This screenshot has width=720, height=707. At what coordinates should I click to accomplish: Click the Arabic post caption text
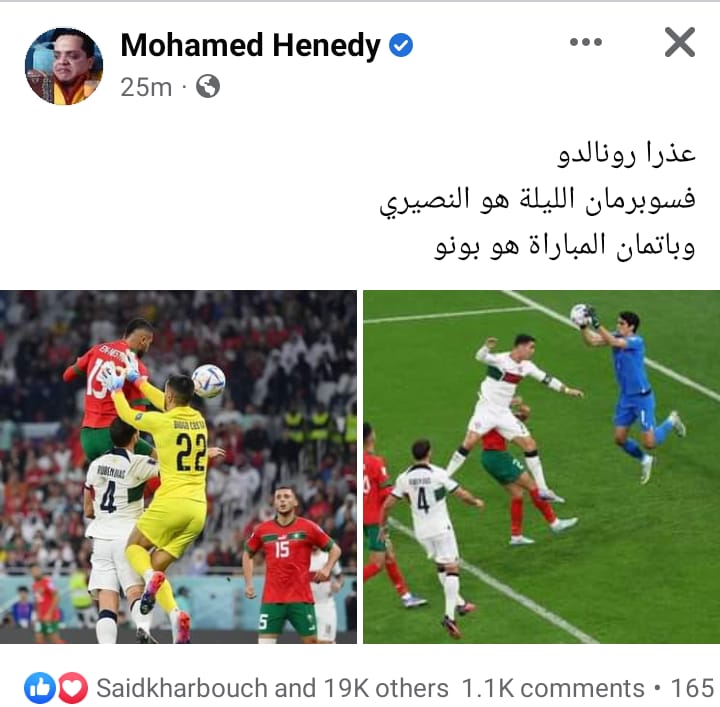(537, 201)
